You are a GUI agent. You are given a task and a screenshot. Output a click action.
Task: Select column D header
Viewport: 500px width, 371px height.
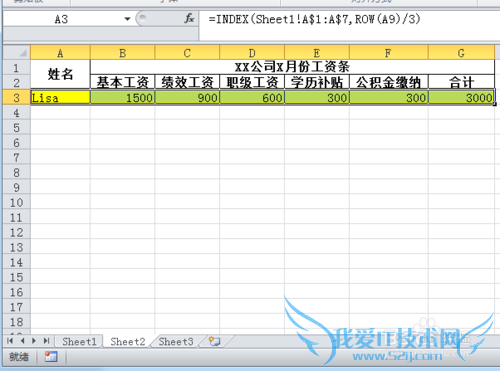pyautogui.click(x=252, y=53)
